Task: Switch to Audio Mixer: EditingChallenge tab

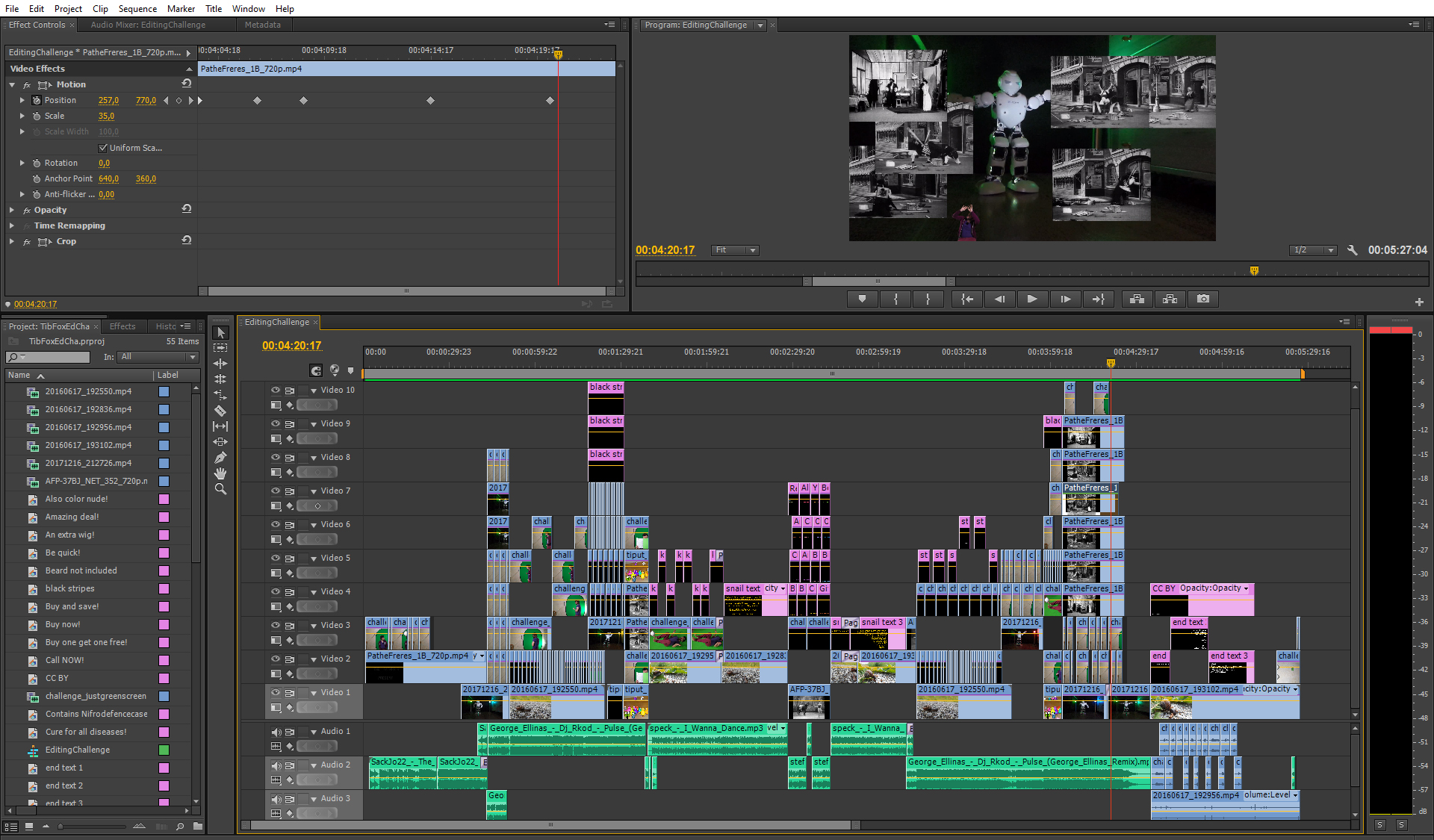Action: point(148,25)
